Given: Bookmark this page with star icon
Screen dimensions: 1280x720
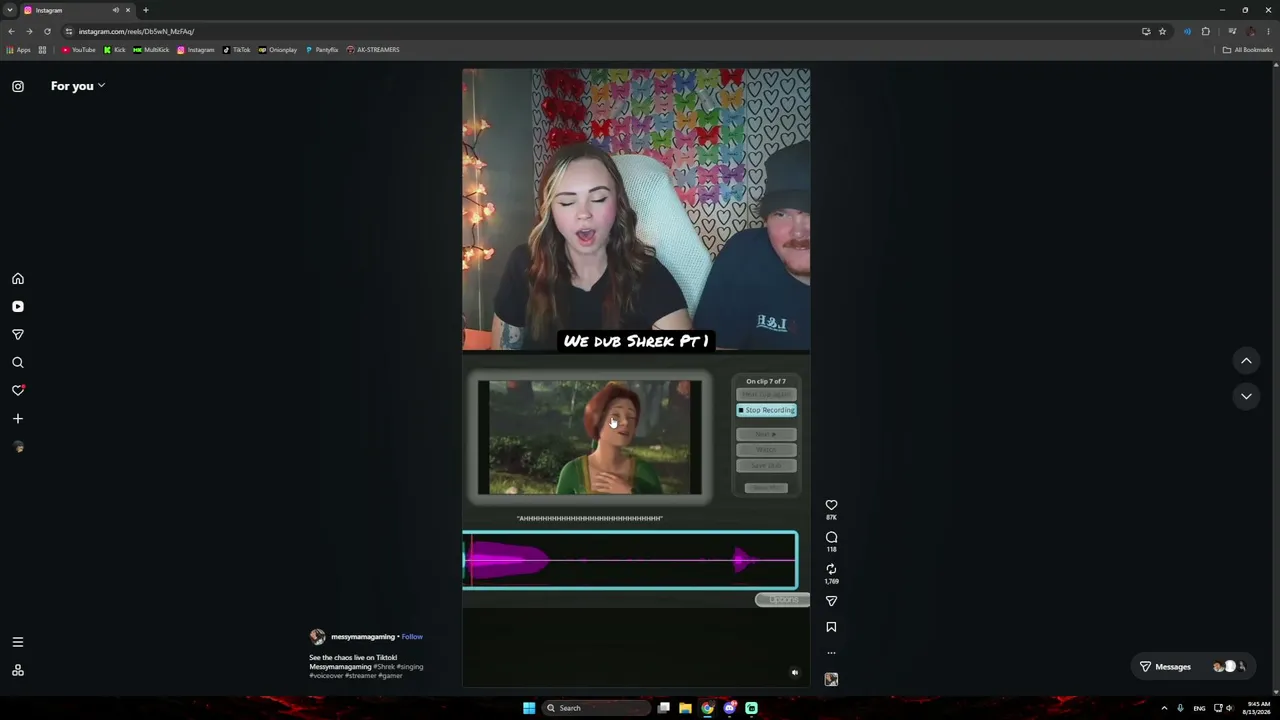Looking at the screenshot, I should click(1162, 31).
